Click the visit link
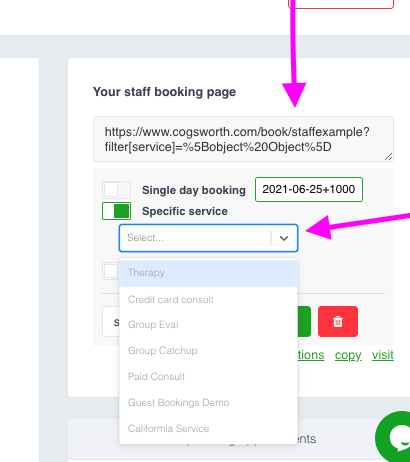The image size is (410, 462). point(383,355)
